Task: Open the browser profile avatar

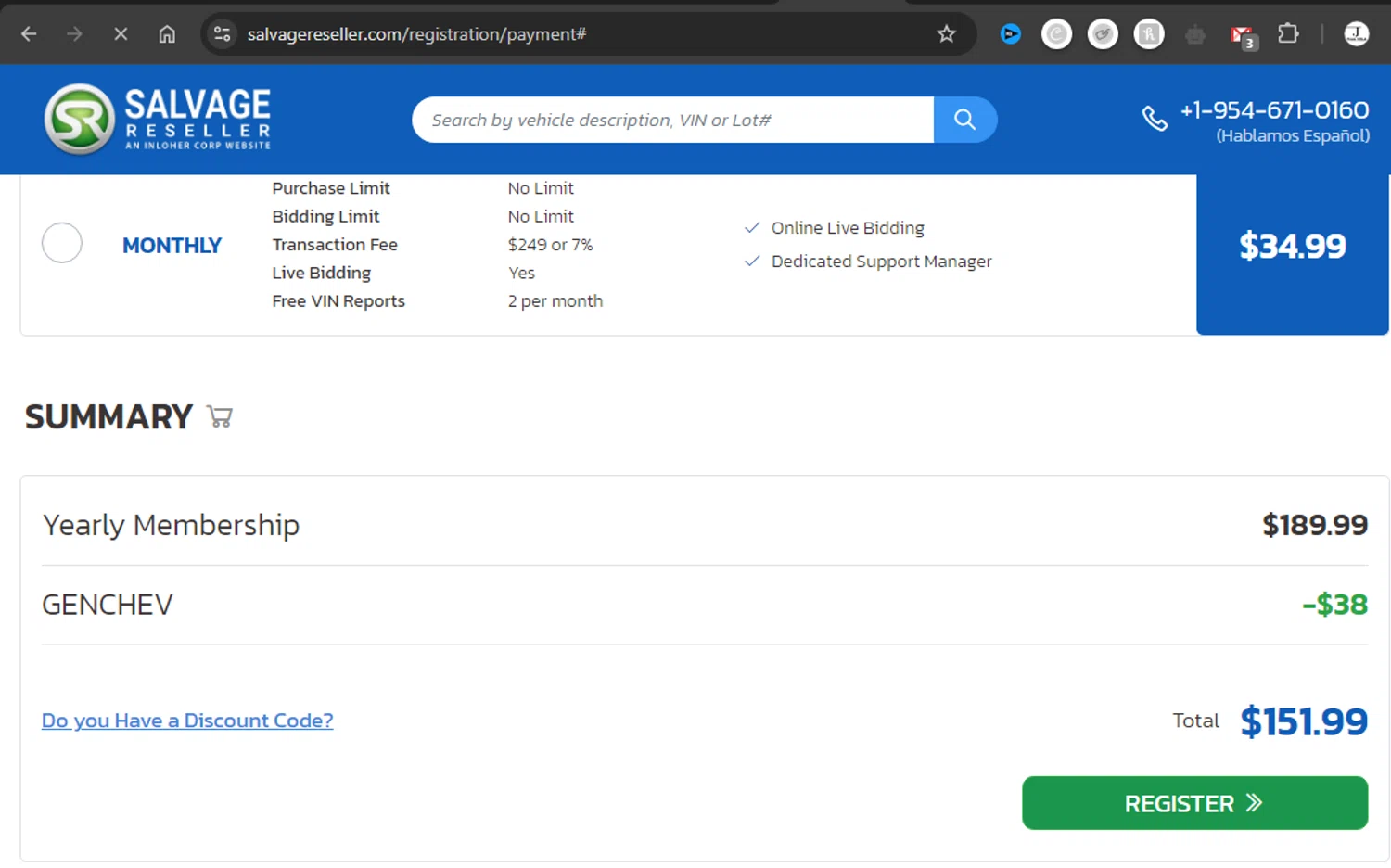Action: tap(1357, 34)
